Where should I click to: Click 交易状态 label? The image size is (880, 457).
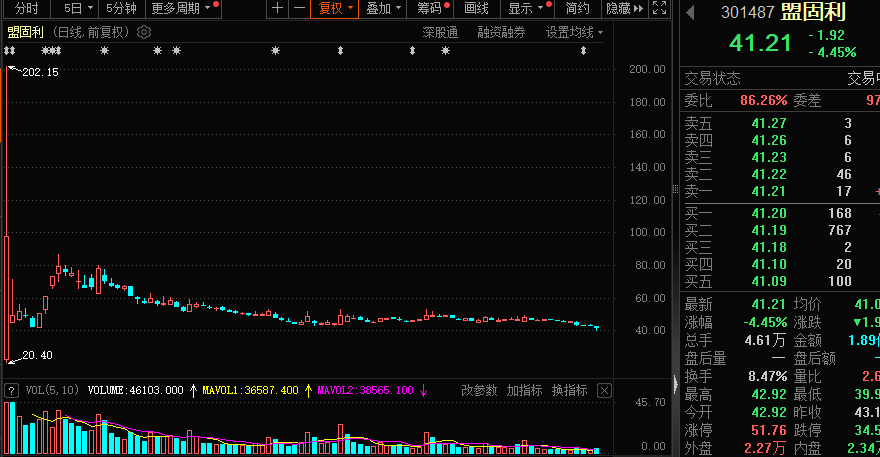[x=712, y=78]
